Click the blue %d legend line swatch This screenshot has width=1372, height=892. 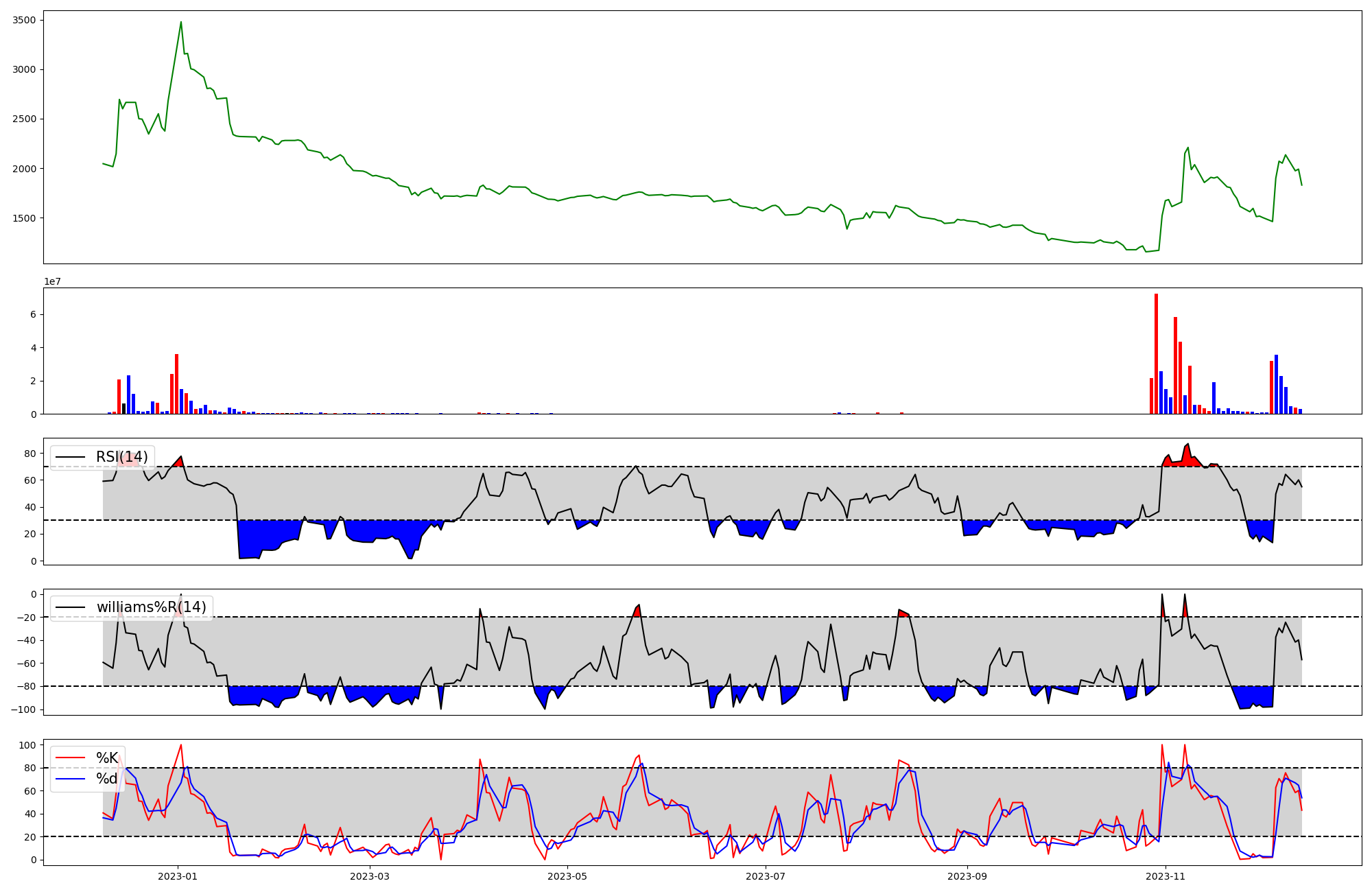(x=71, y=778)
